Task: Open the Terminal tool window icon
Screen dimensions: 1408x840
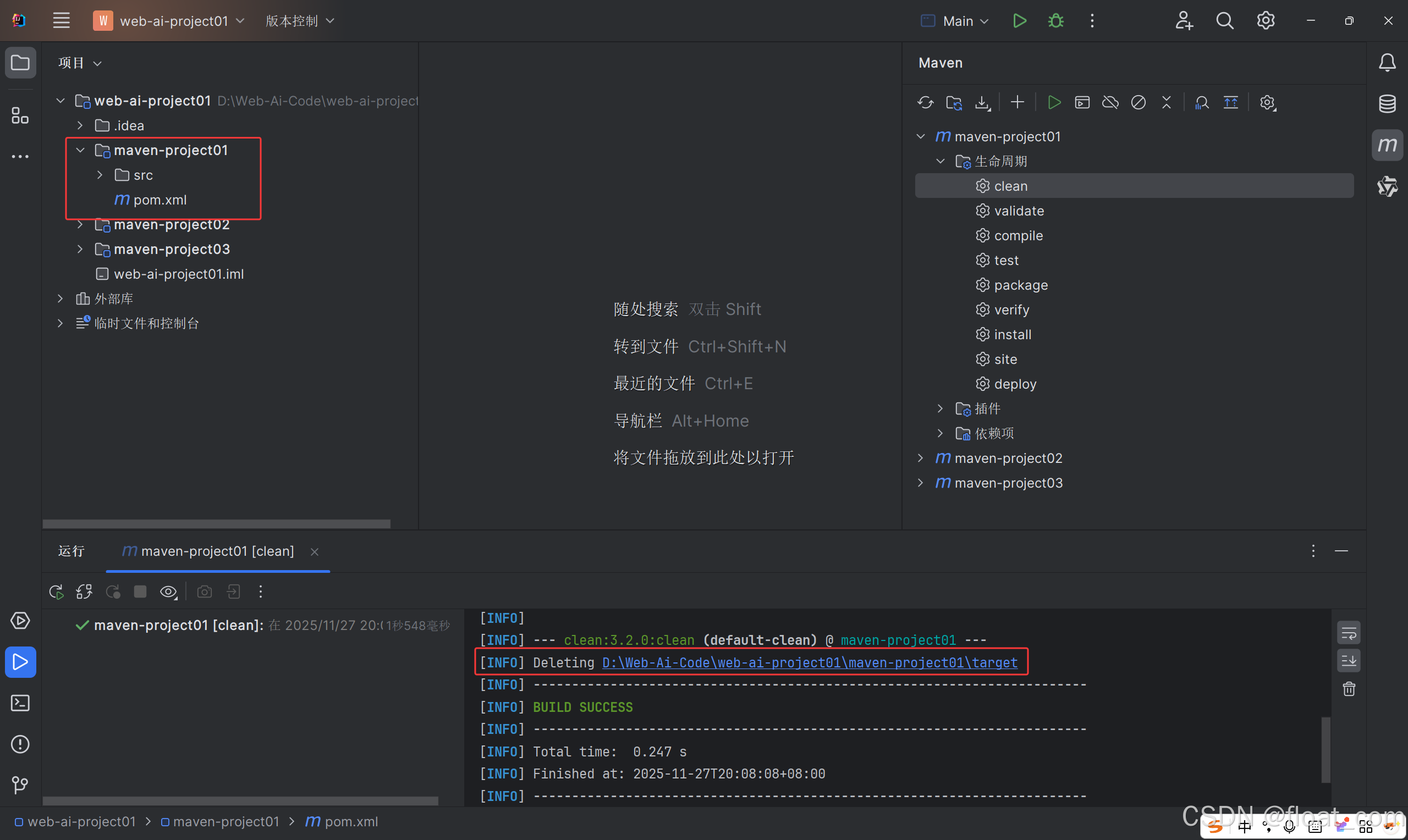Action: coord(20,703)
